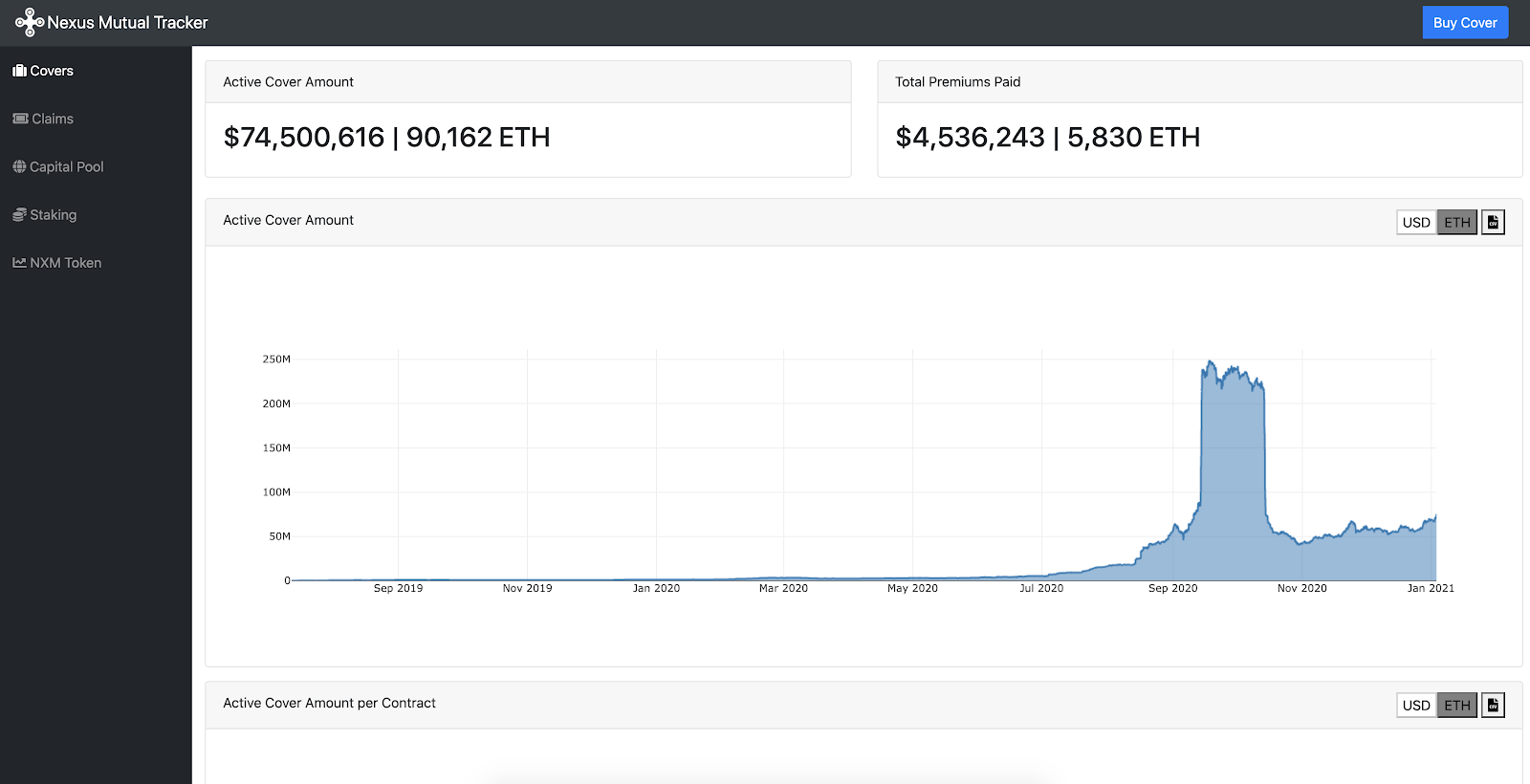The width and height of the screenshot is (1530, 784).
Task: Click the Covers briefcase icon in sidebar
Action: [19, 71]
